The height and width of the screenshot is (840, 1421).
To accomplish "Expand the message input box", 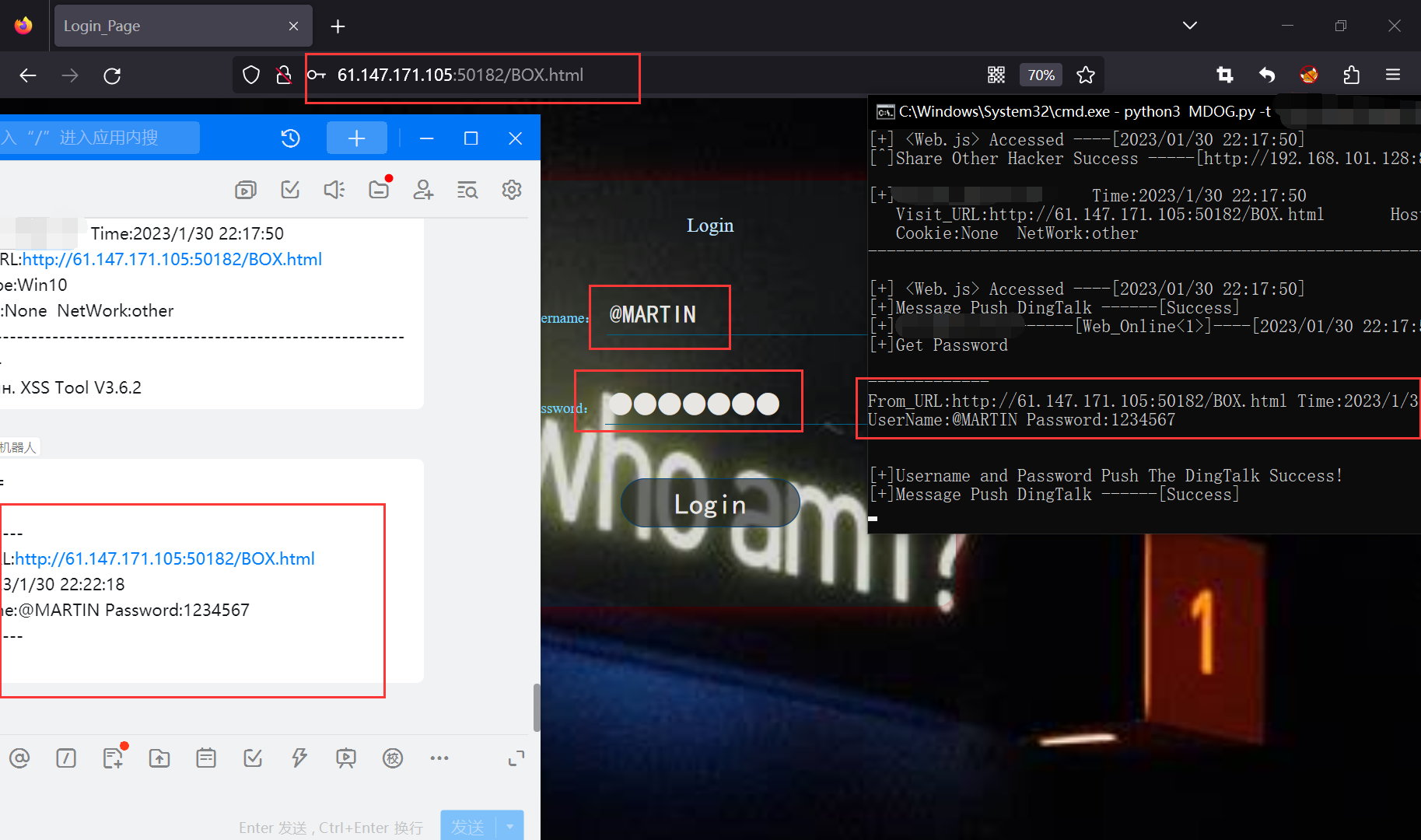I will (516, 758).
